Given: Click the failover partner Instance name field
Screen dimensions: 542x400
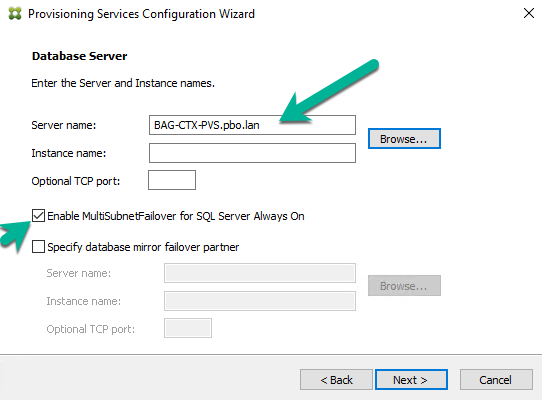Looking at the screenshot, I should [260, 301].
